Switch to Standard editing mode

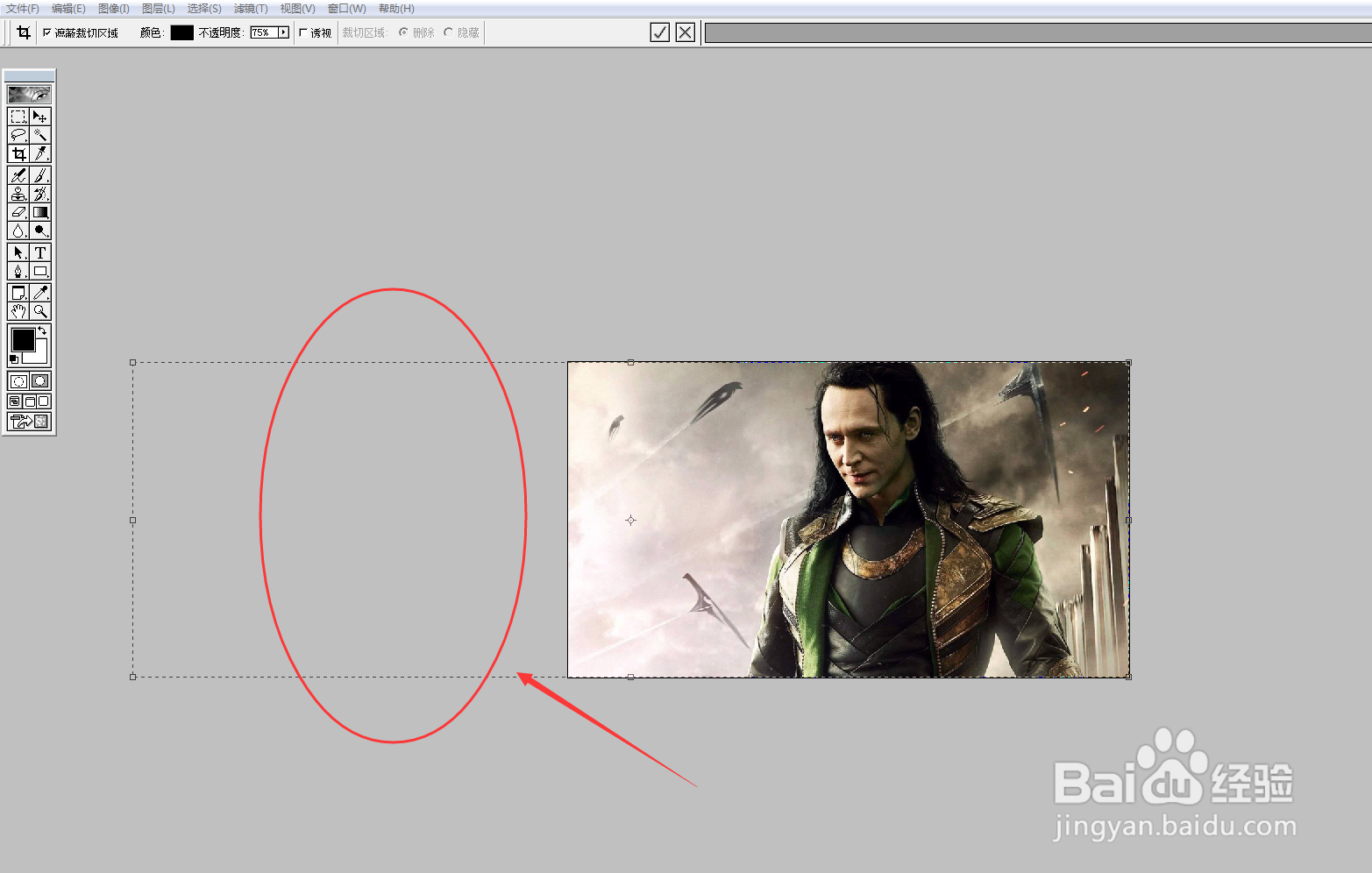point(18,381)
